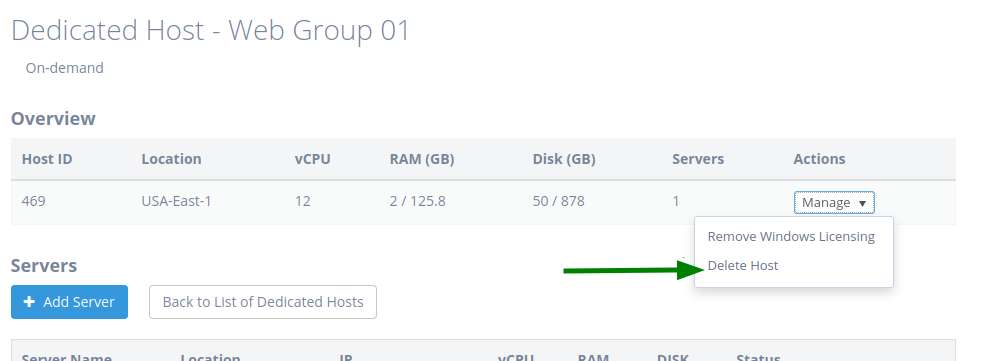Click the Add Server button

coord(70,302)
